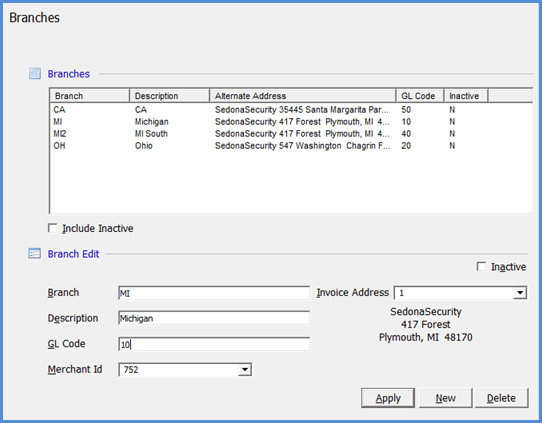This screenshot has height=423, width=542.
Task: Select the MI2 MI South row
Action: coord(290,134)
